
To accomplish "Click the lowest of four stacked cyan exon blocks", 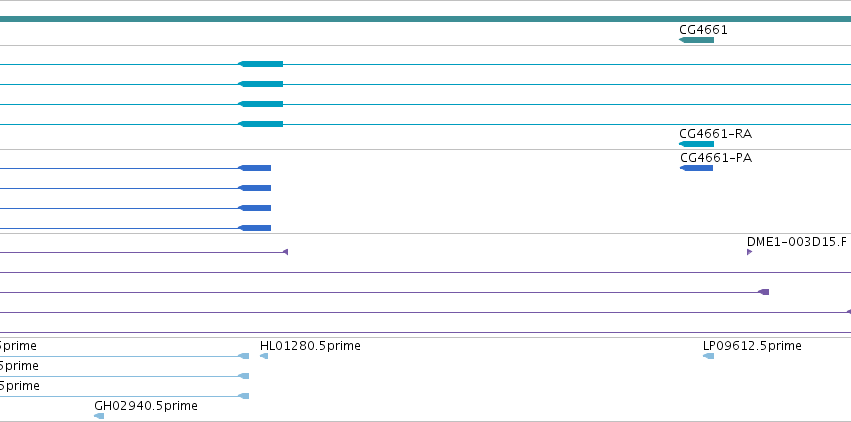I will click(x=261, y=124).
